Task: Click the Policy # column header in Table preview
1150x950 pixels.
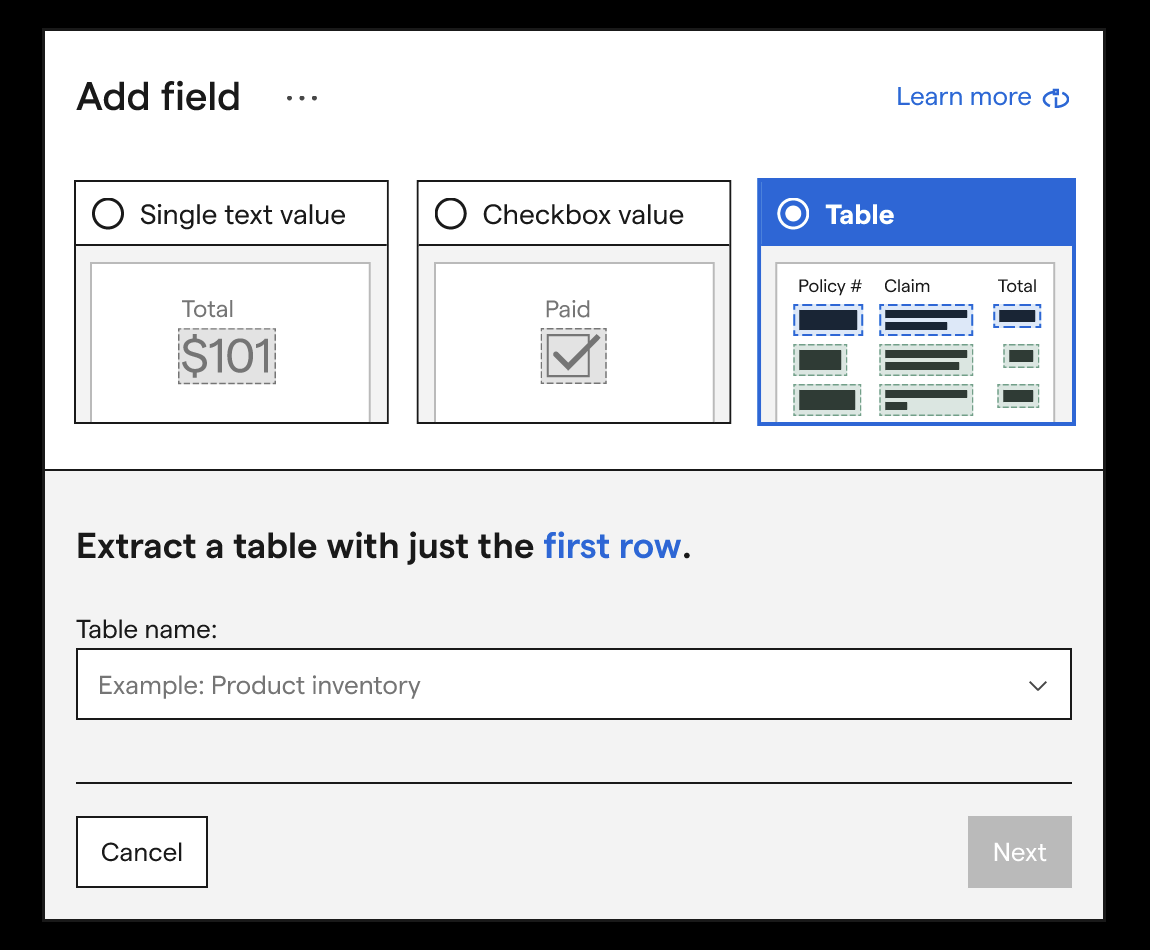Action: 828,286
